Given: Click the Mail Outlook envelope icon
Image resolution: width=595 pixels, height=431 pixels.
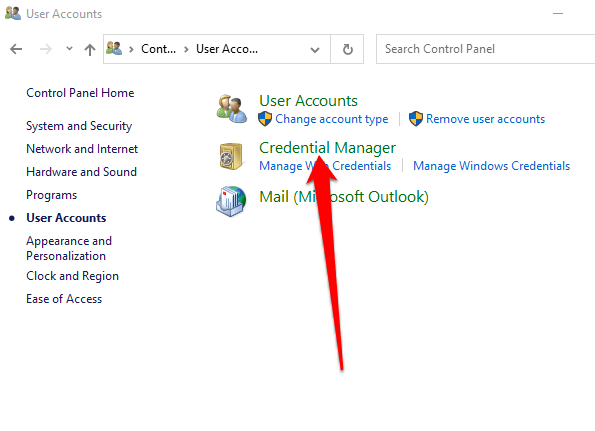Looking at the screenshot, I should pyautogui.click(x=231, y=201).
